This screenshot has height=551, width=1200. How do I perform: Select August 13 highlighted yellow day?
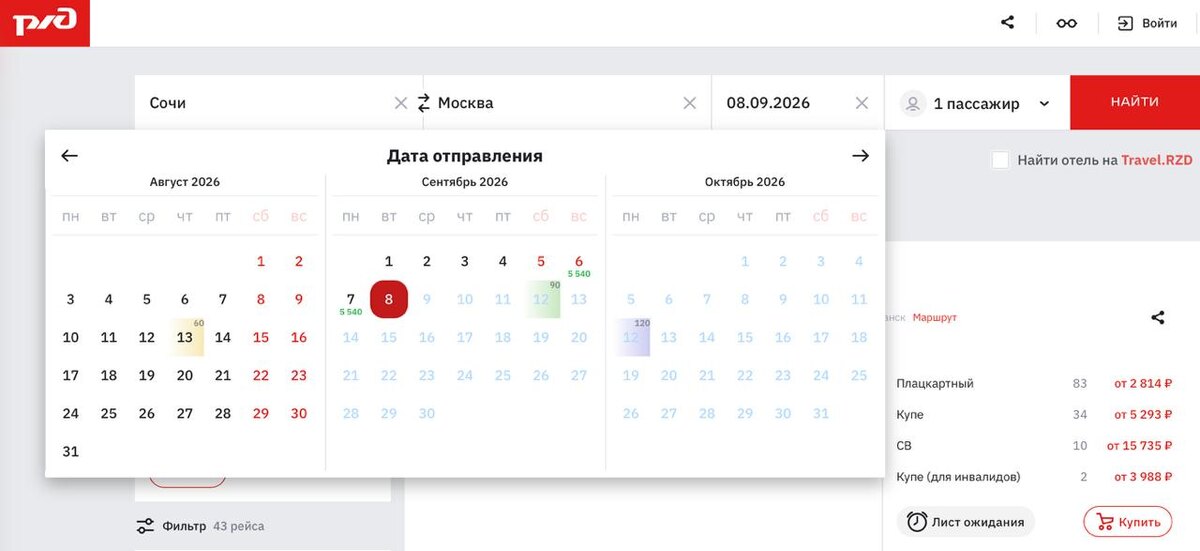click(x=185, y=337)
